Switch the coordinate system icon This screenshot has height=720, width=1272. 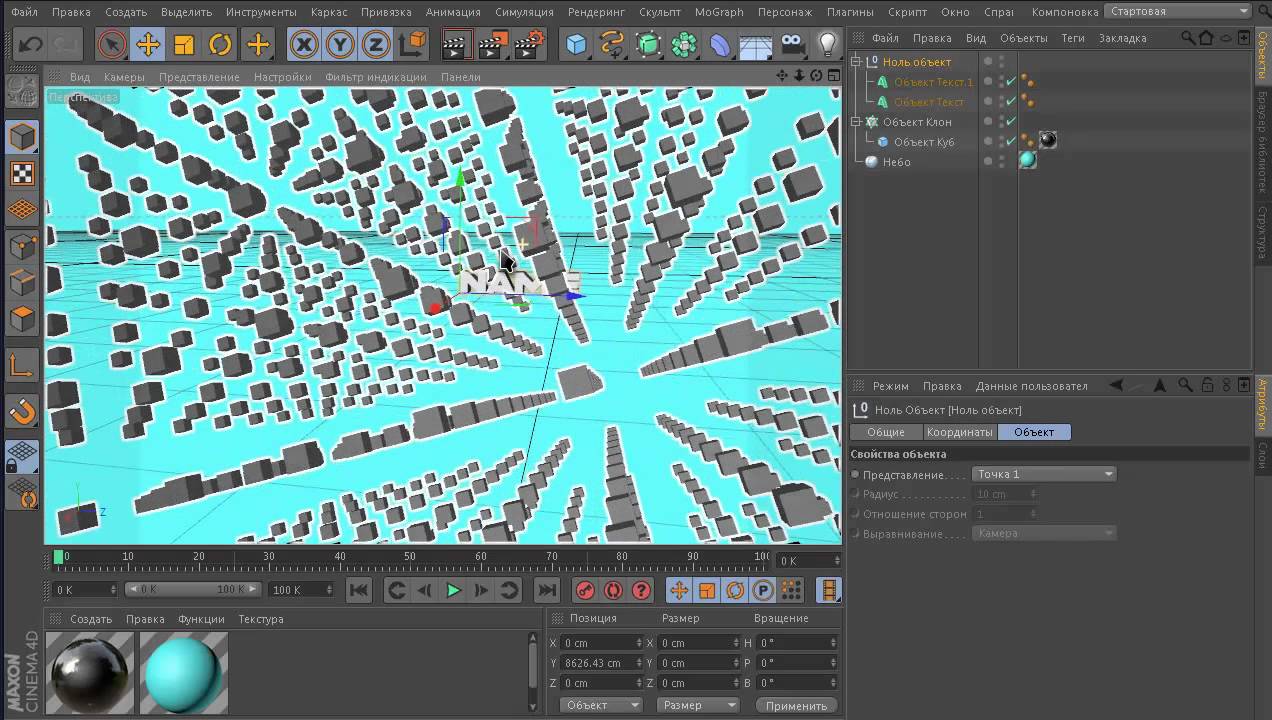tap(411, 45)
